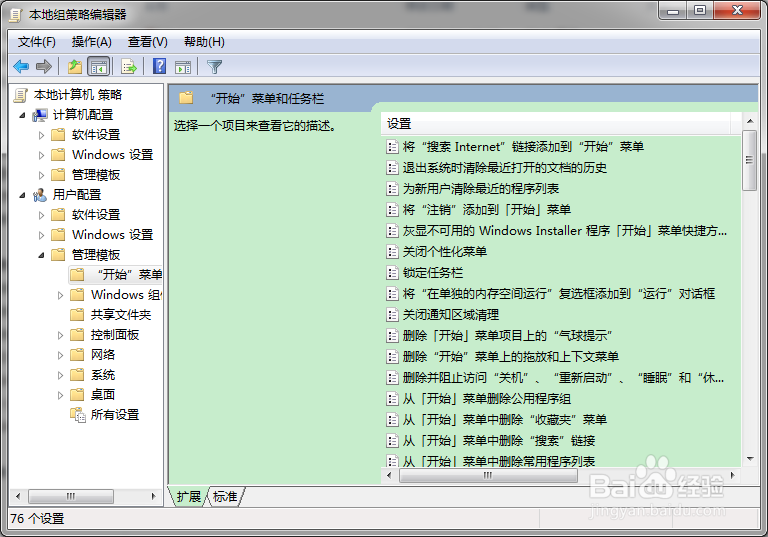The image size is (768, 537).
Task: Expand the Windows 组件 tree node
Action: (60, 295)
